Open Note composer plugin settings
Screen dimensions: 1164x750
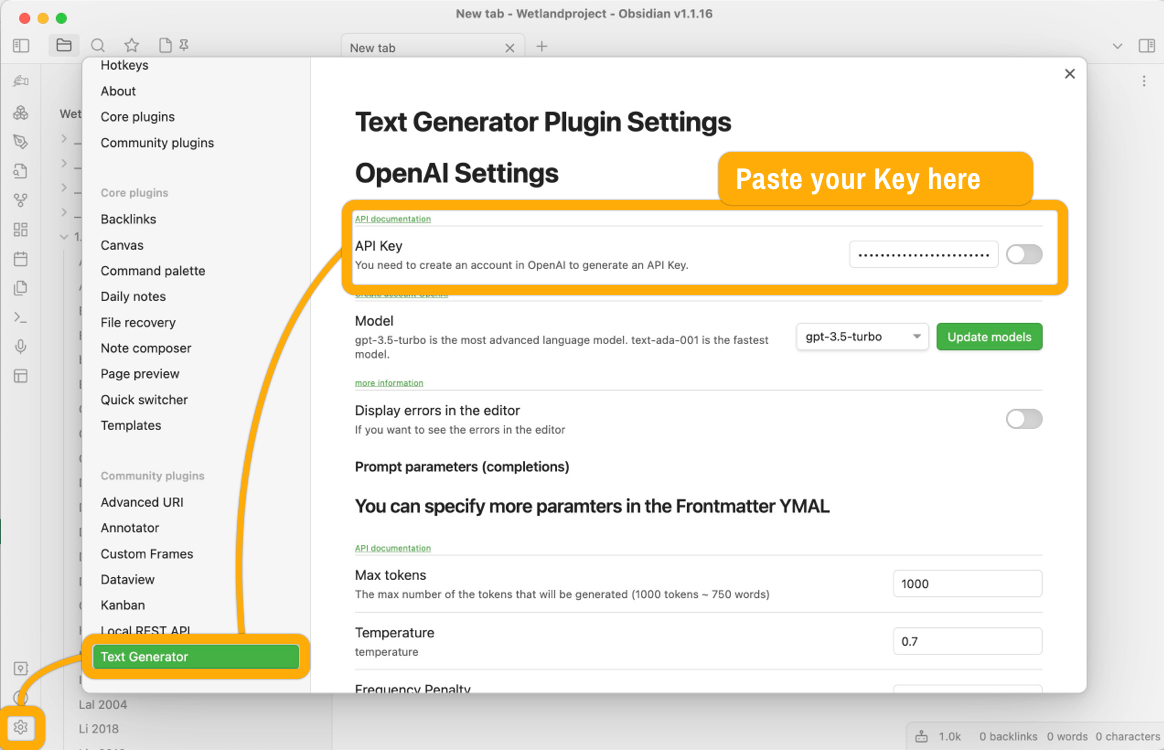[146, 348]
